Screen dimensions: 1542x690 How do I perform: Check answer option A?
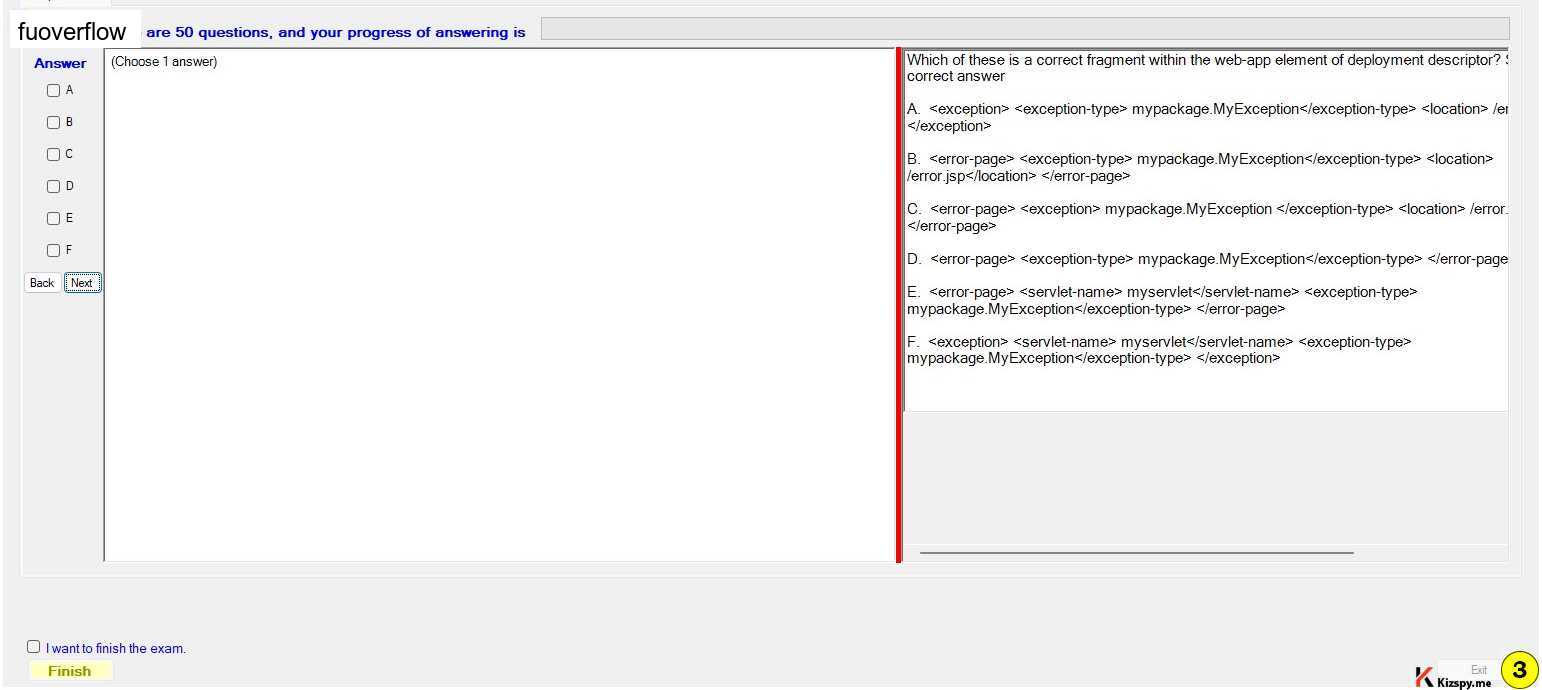[x=54, y=90]
